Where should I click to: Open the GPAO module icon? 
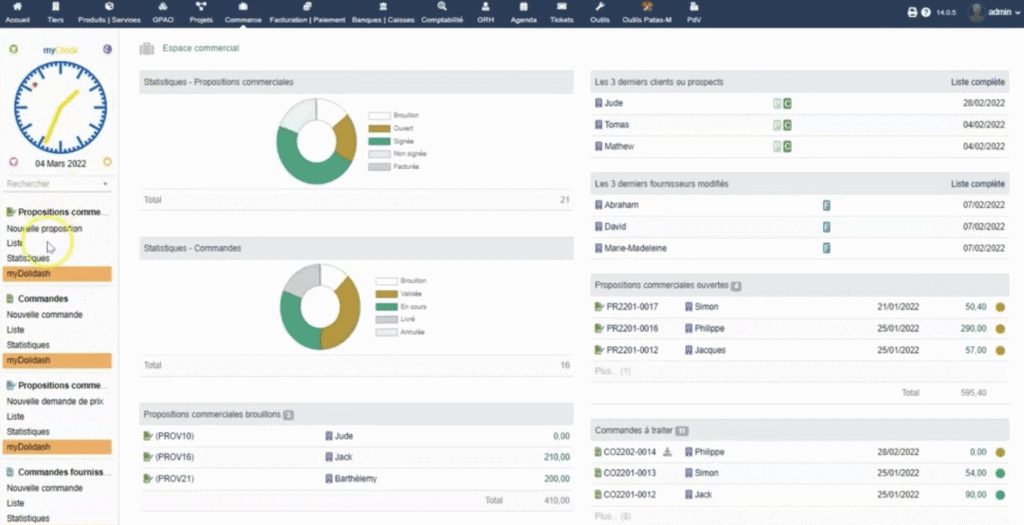(162, 7)
